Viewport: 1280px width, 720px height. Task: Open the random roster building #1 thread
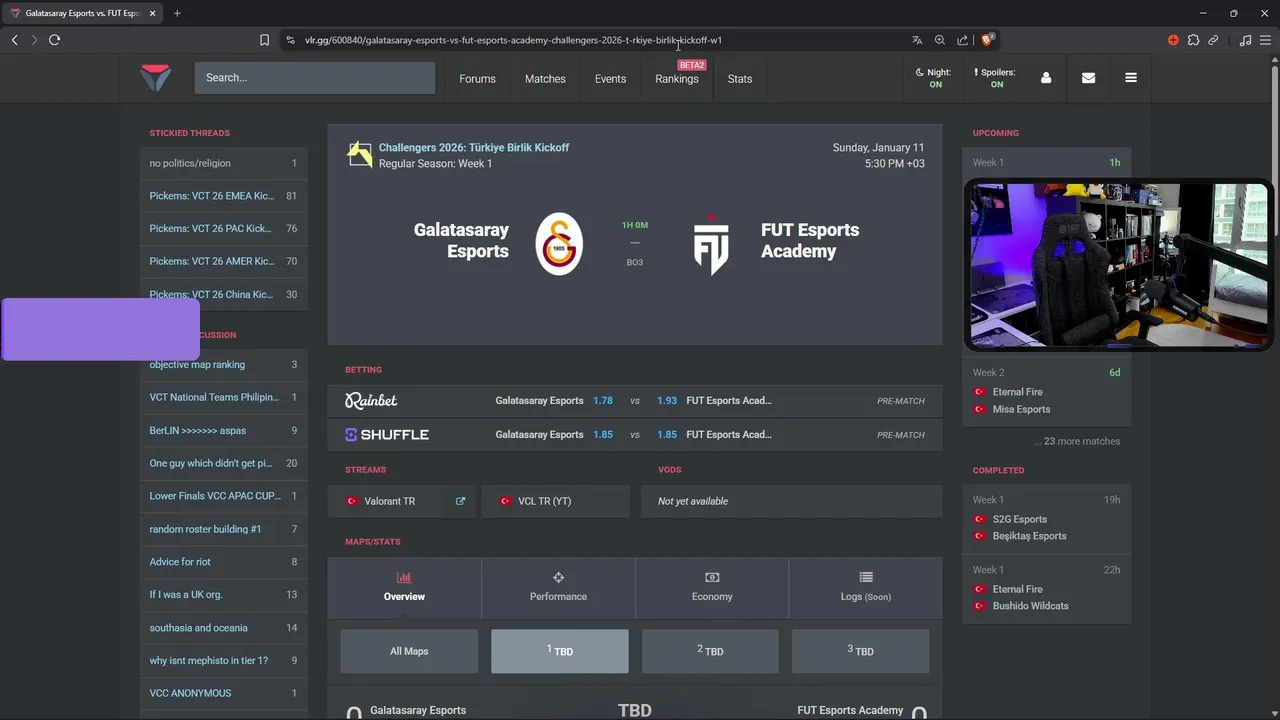click(223, 529)
